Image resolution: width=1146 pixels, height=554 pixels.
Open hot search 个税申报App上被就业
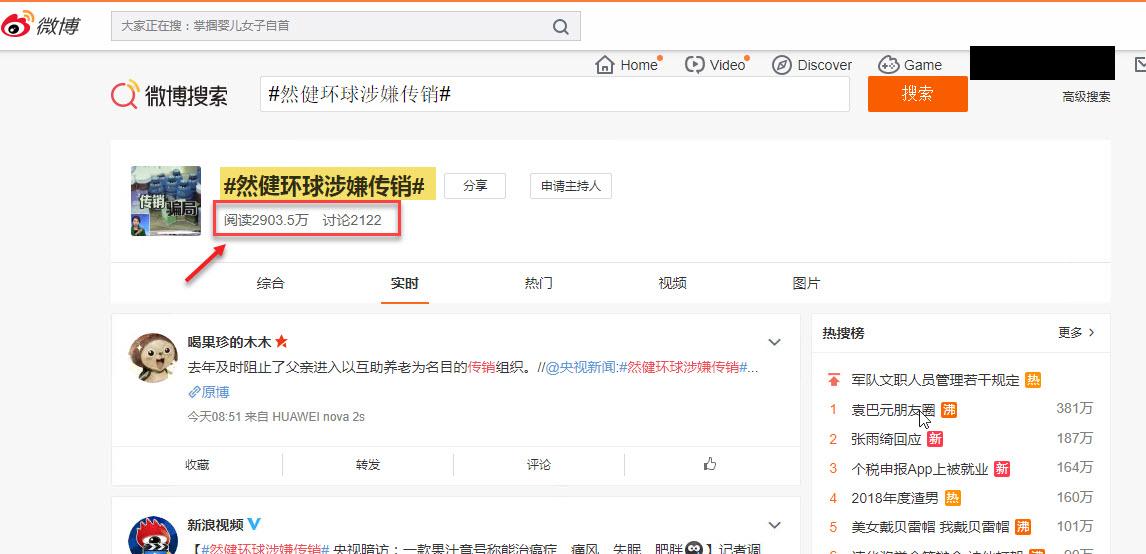coord(920,468)
